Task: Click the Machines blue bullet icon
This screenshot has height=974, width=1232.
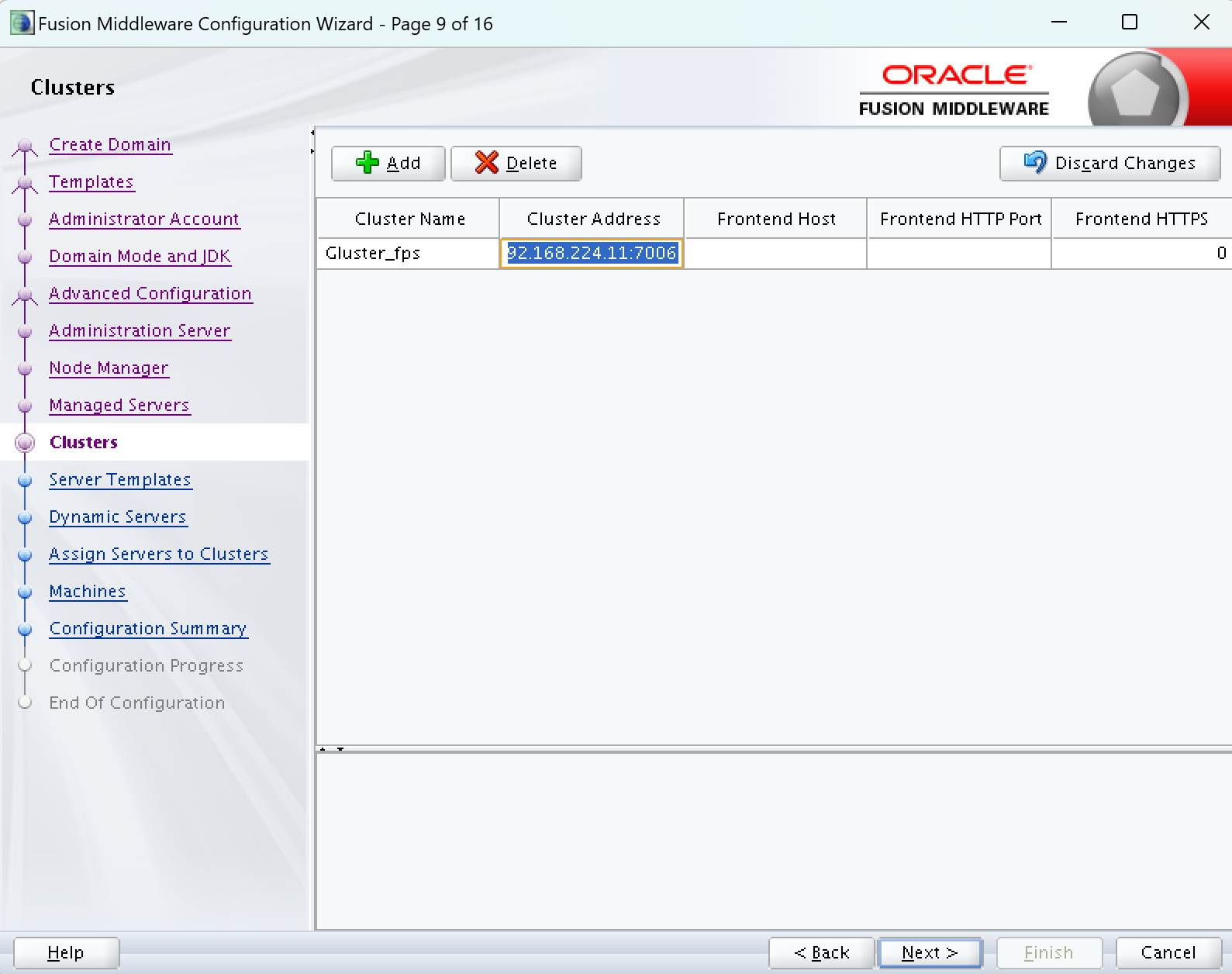Action: (25, 592)
